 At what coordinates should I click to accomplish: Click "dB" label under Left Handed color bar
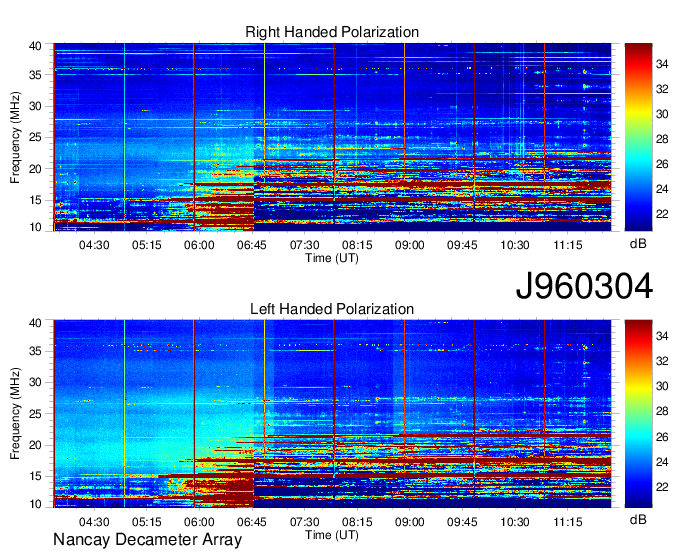tap(638, 519)
